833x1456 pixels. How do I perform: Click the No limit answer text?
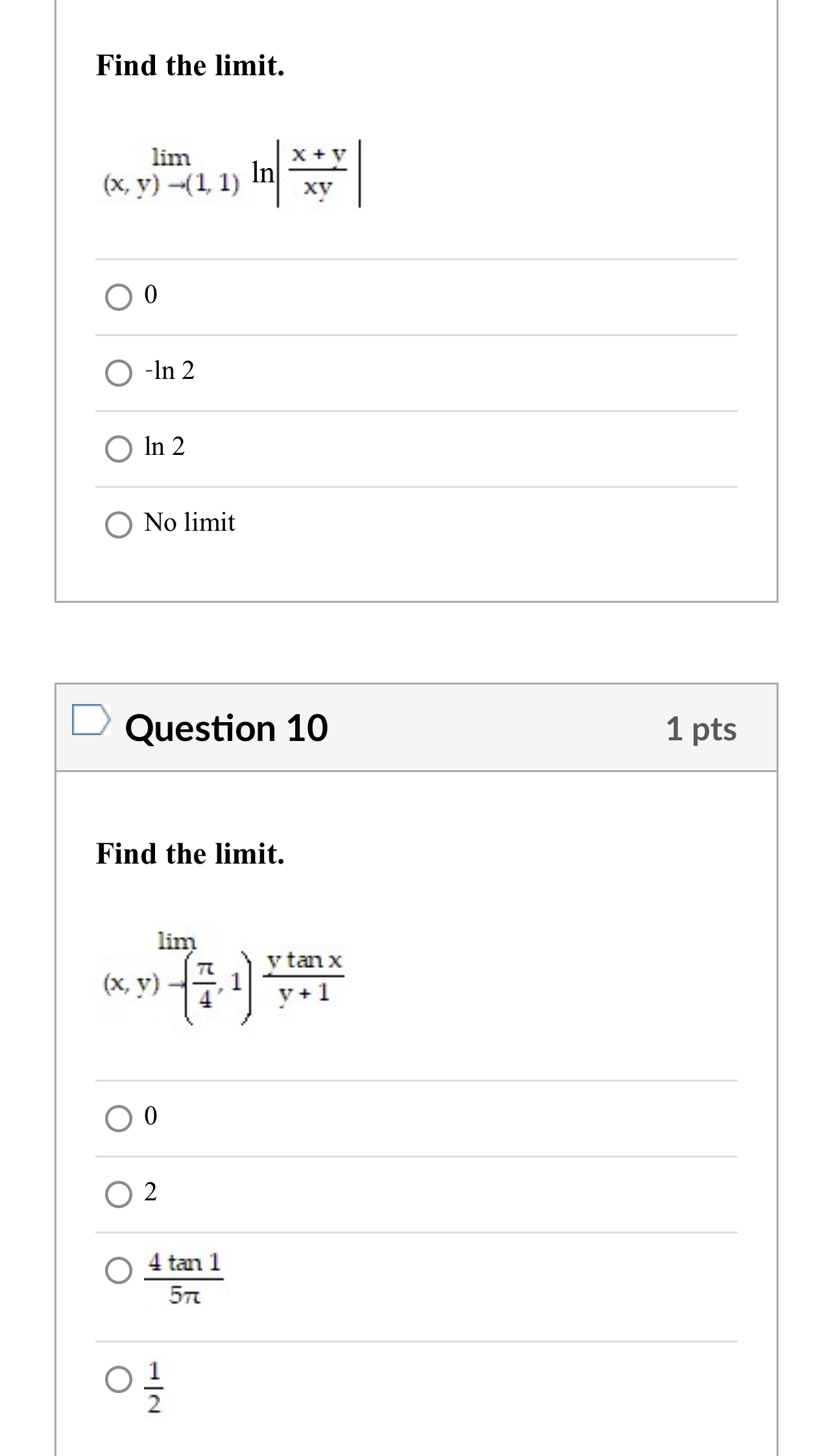pyautogui.click(x=188, y=522)
